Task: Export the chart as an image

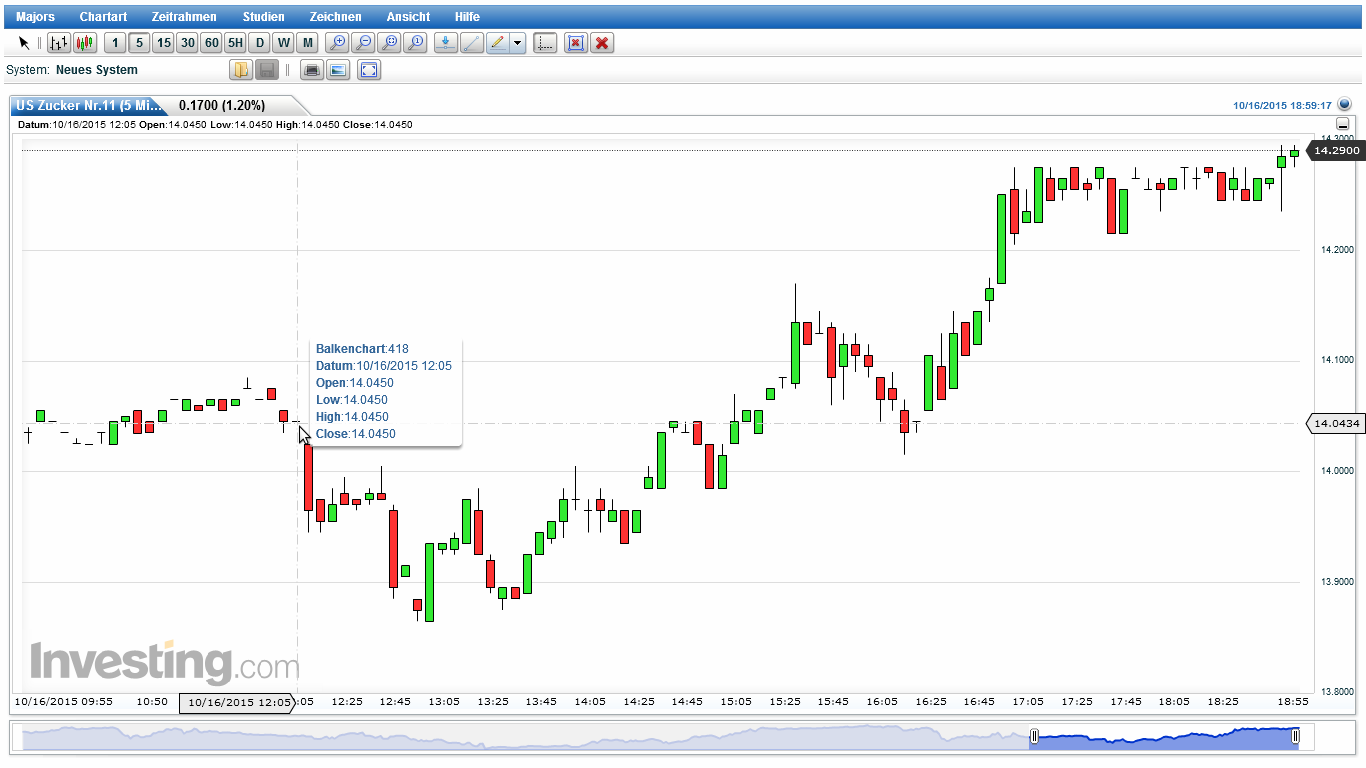Action: (338, 70)
